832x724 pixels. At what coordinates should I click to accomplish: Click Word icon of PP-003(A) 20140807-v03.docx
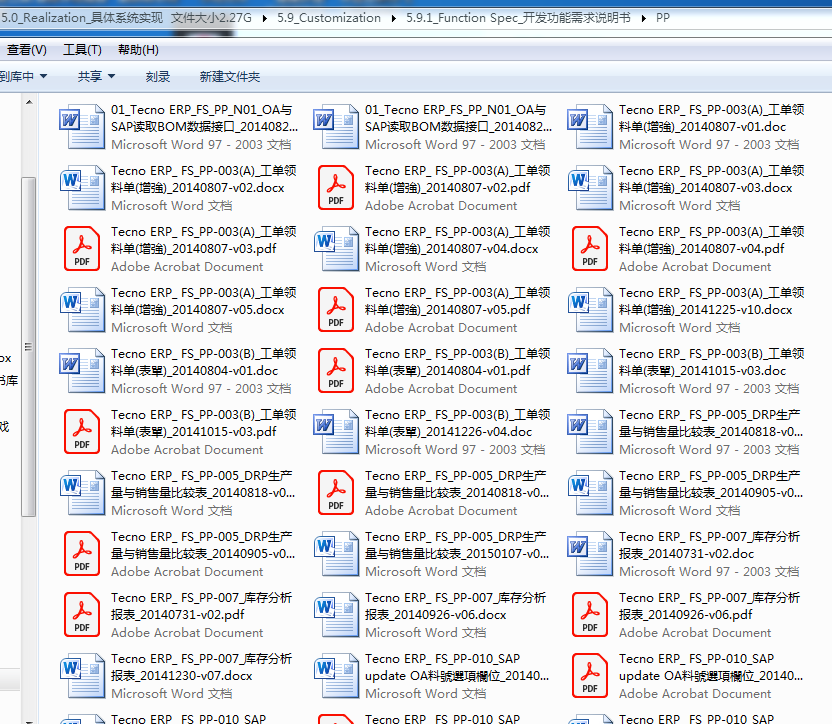pos(590,187)
